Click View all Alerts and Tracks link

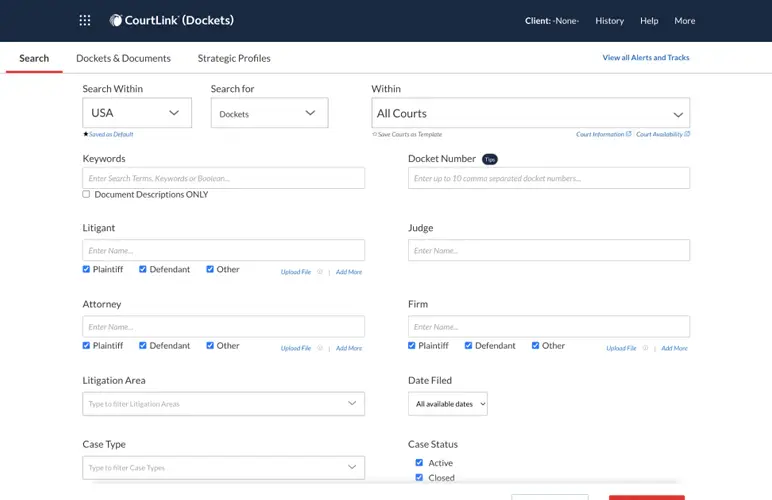click(645, 58)
